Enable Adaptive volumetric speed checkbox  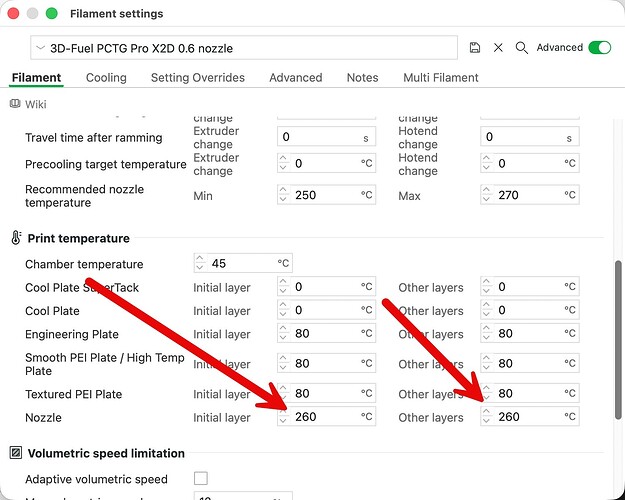tap(200, 478)
